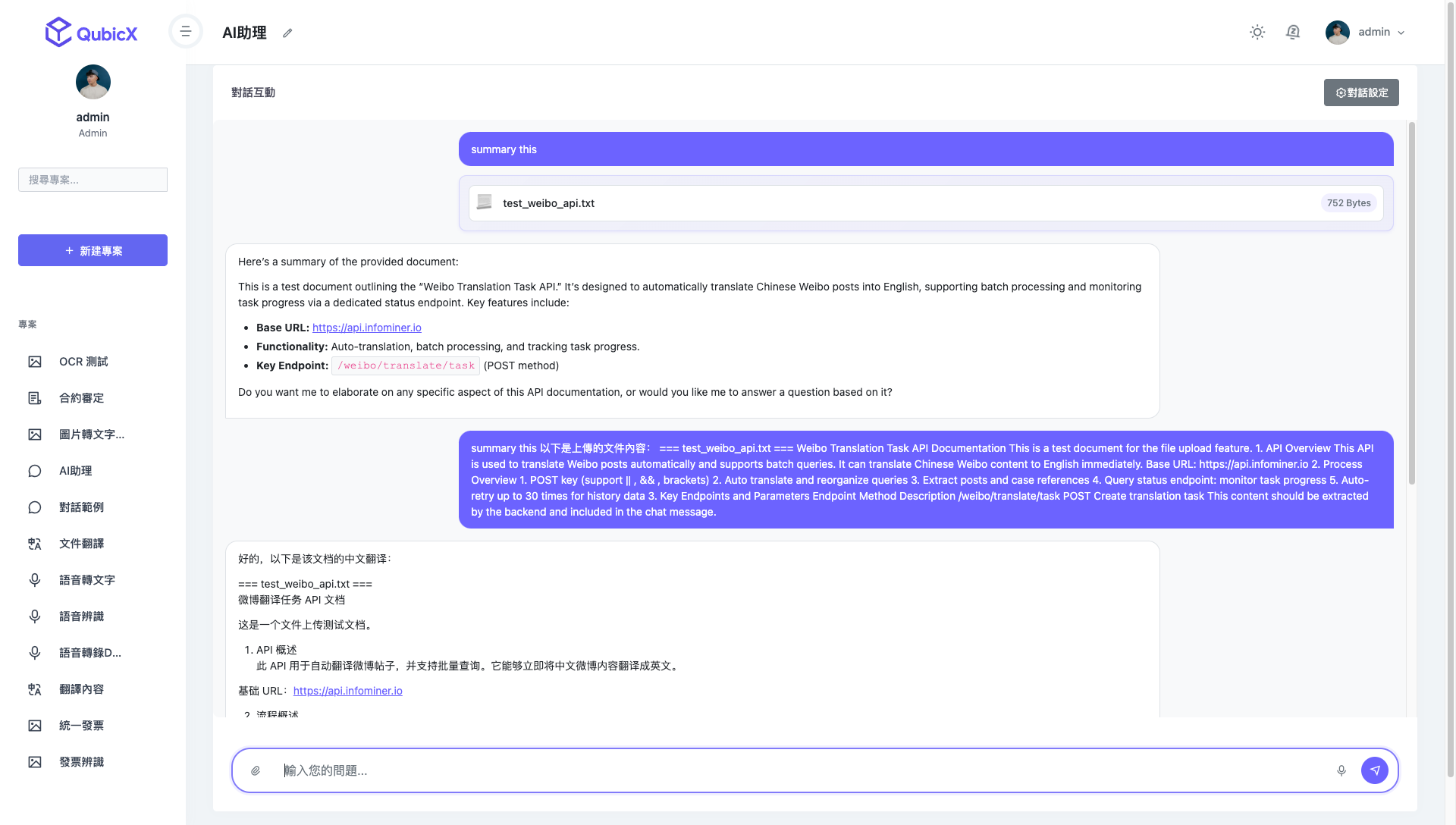Click the translate icon beside 文件翻譯
Screen dimensions: 1456x825
35,544
